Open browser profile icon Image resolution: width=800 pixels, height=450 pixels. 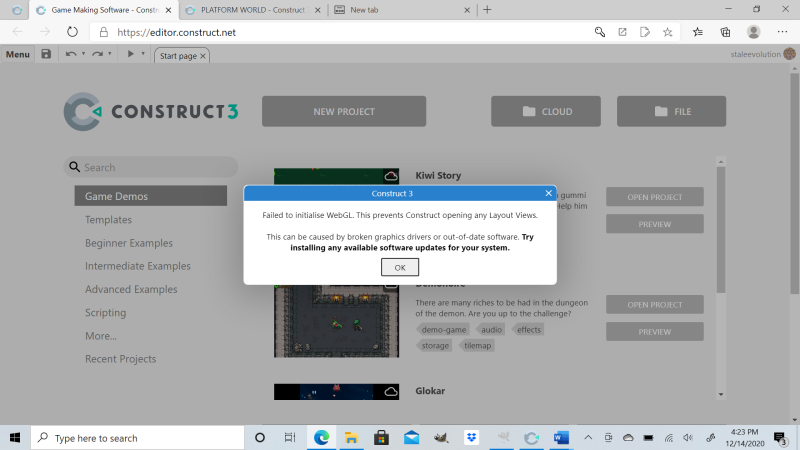click(x=753, y=32)
